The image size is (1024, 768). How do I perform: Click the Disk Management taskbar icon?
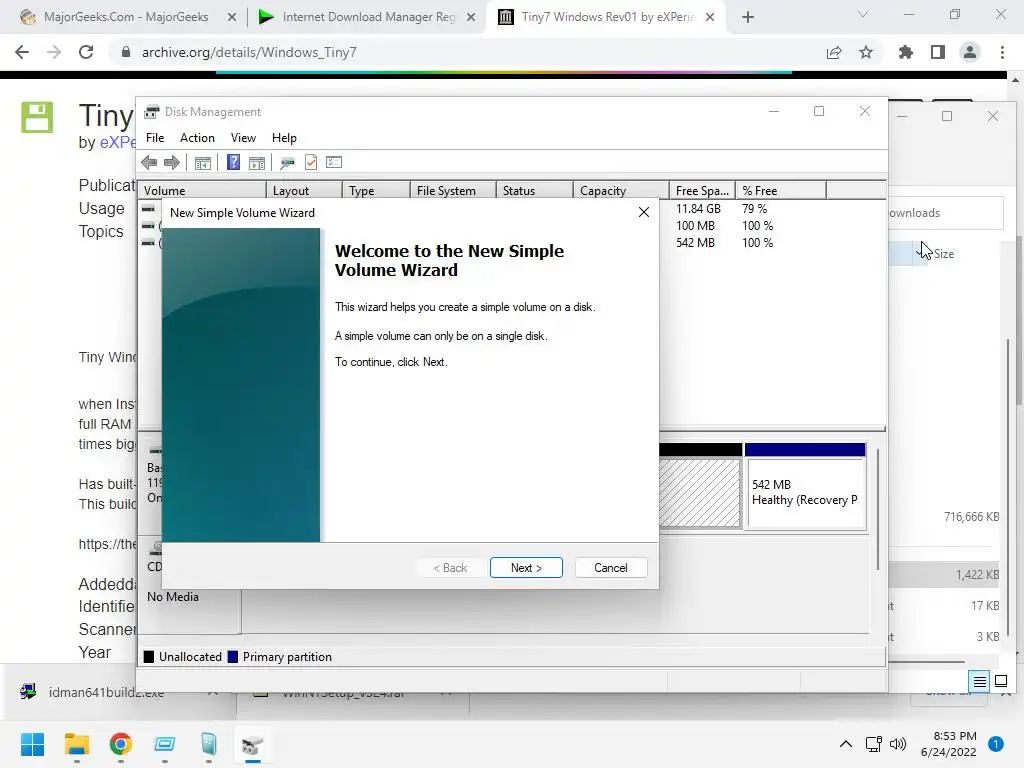click(x=253, y=744)
